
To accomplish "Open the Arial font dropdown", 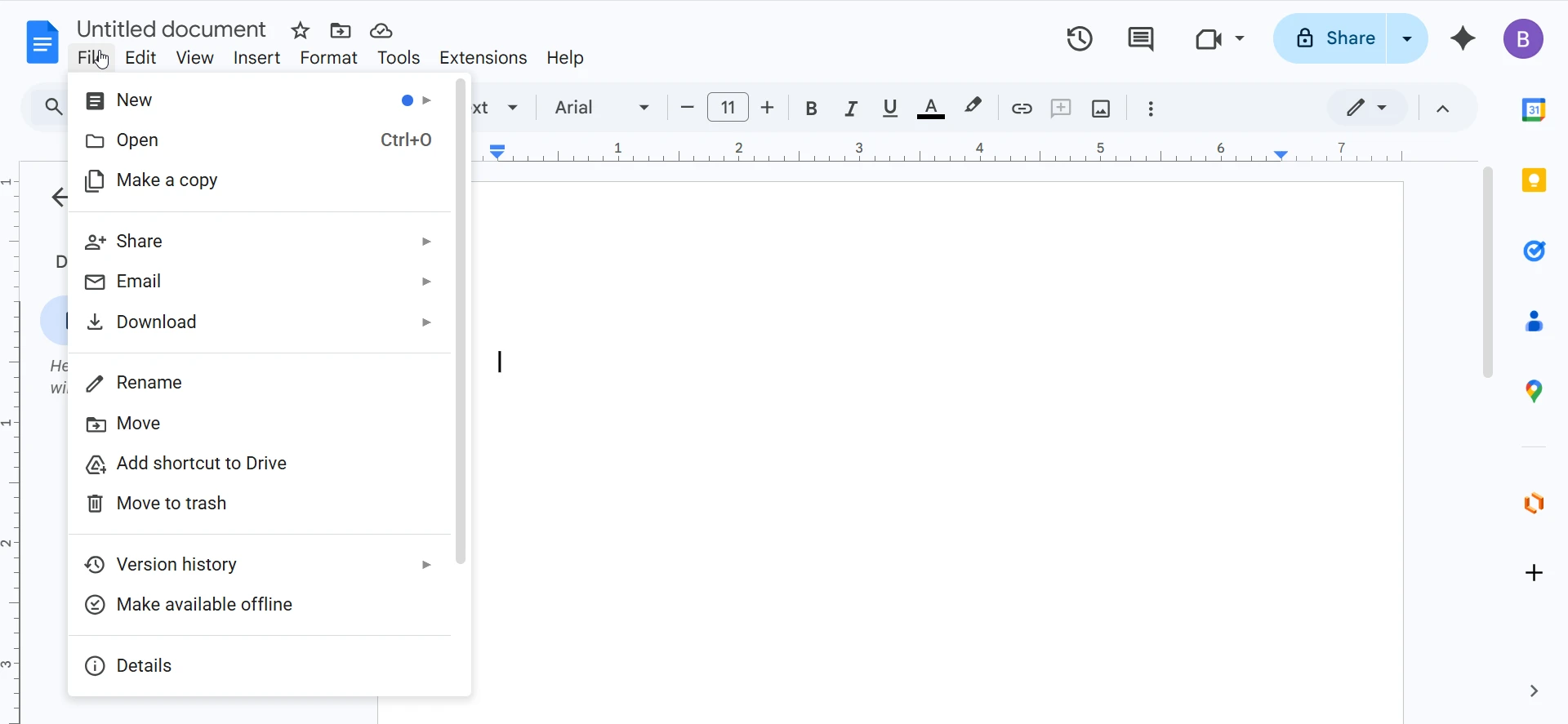I will (602, 108).
